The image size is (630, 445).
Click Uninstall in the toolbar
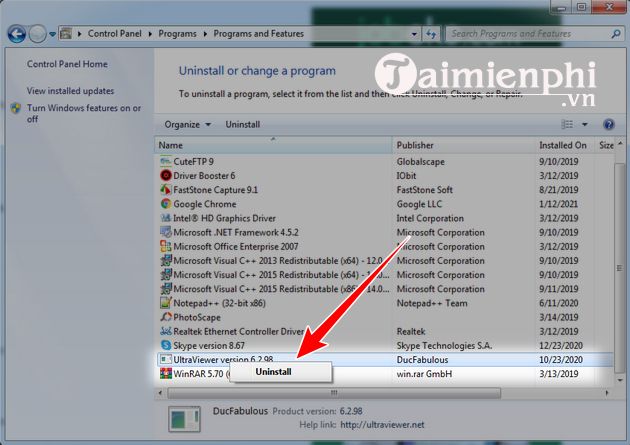[x=243, y=125]
